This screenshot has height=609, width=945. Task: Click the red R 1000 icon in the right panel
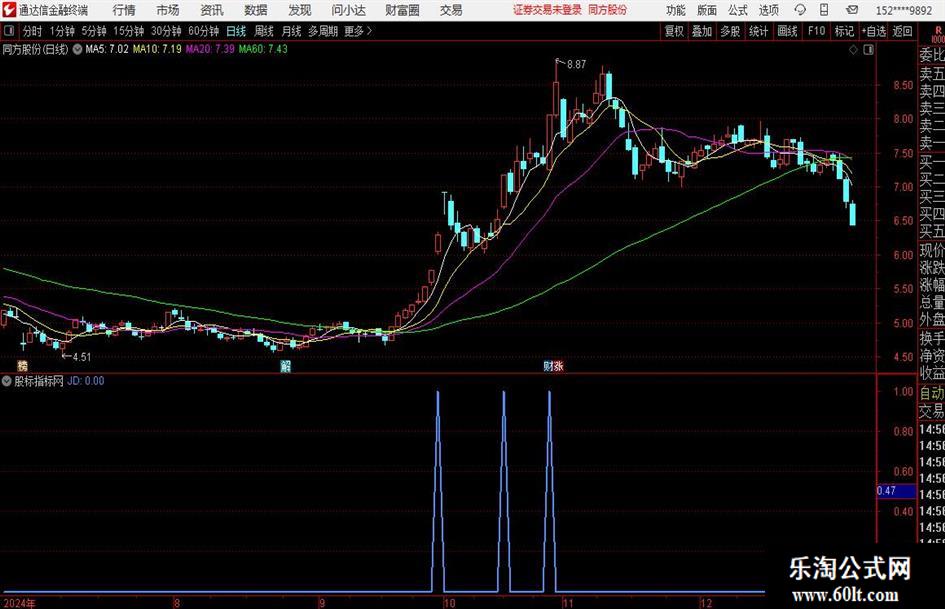(938, 35)
